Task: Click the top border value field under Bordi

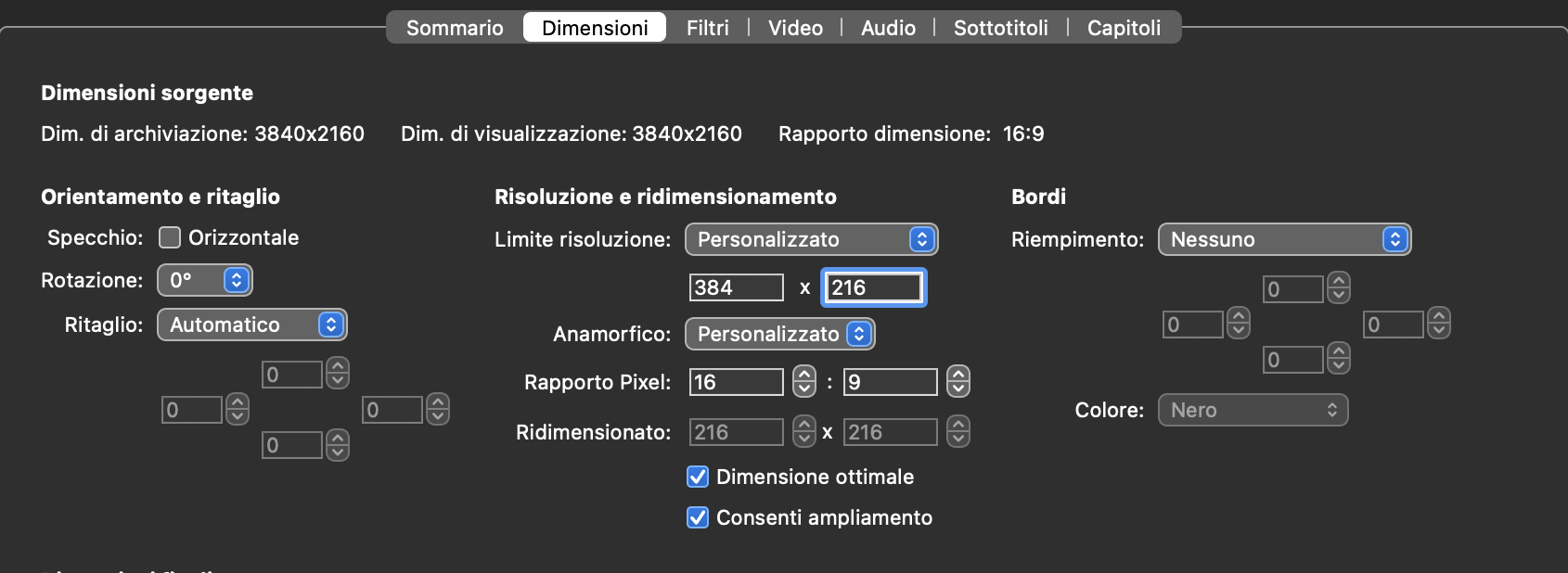Action: tap(1293, 289)
